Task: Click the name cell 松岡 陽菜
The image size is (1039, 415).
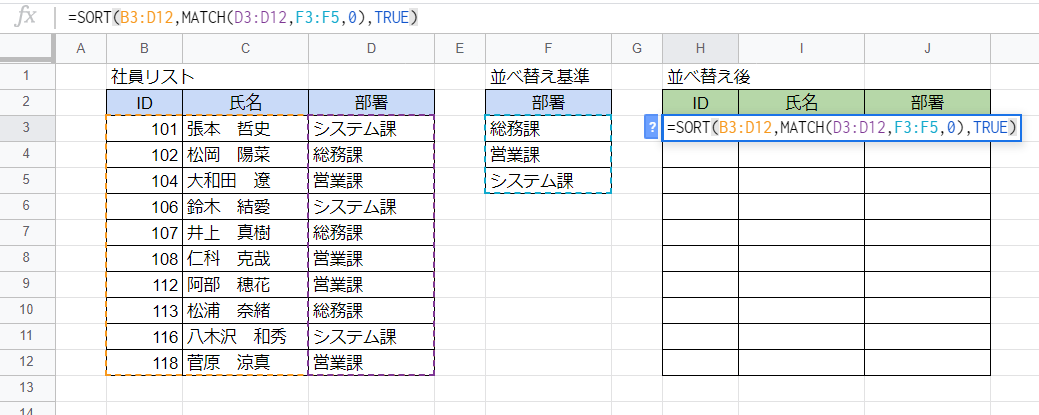Action: [245, 154]
